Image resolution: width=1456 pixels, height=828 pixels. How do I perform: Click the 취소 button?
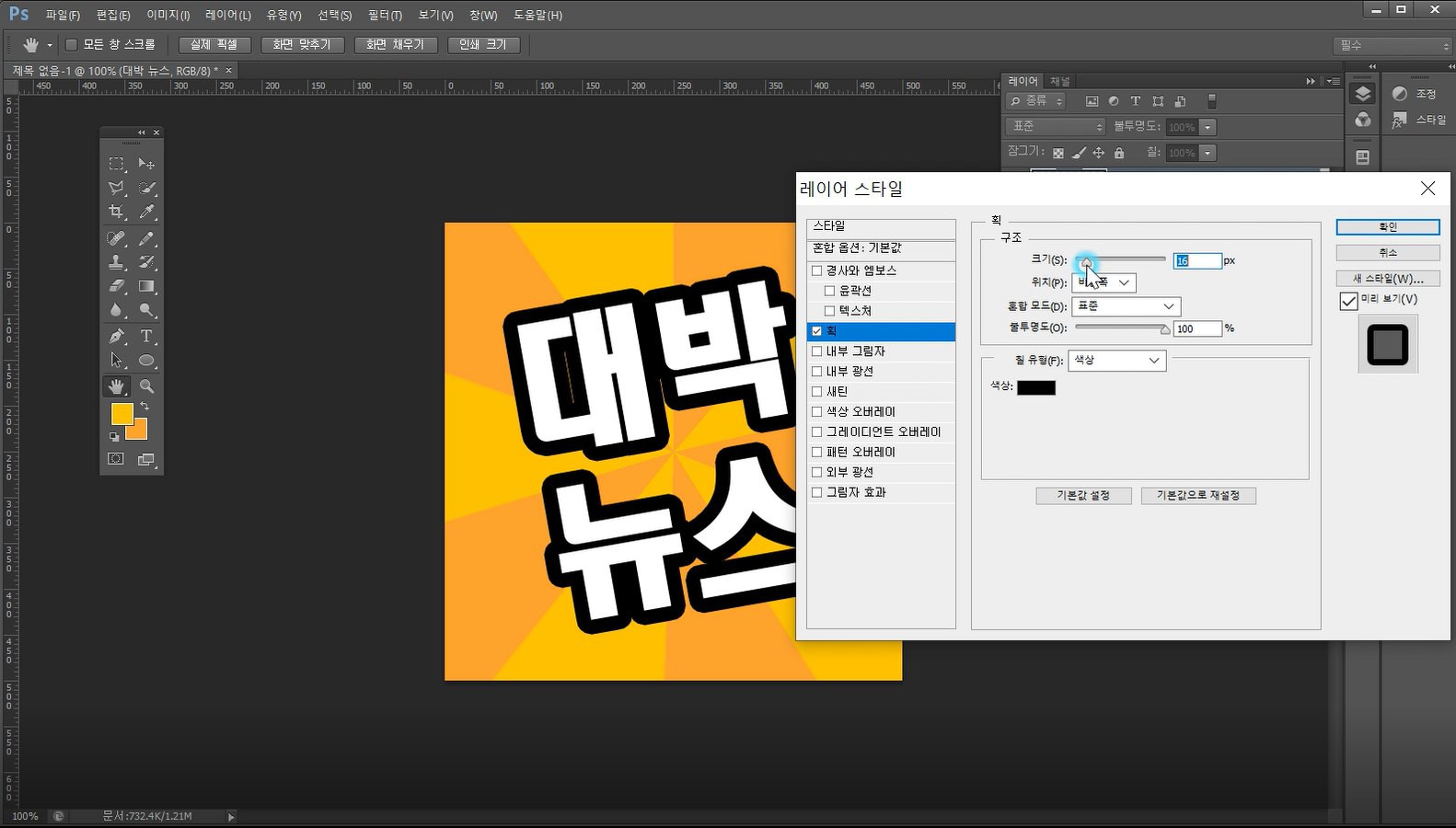coord(1388,252)
